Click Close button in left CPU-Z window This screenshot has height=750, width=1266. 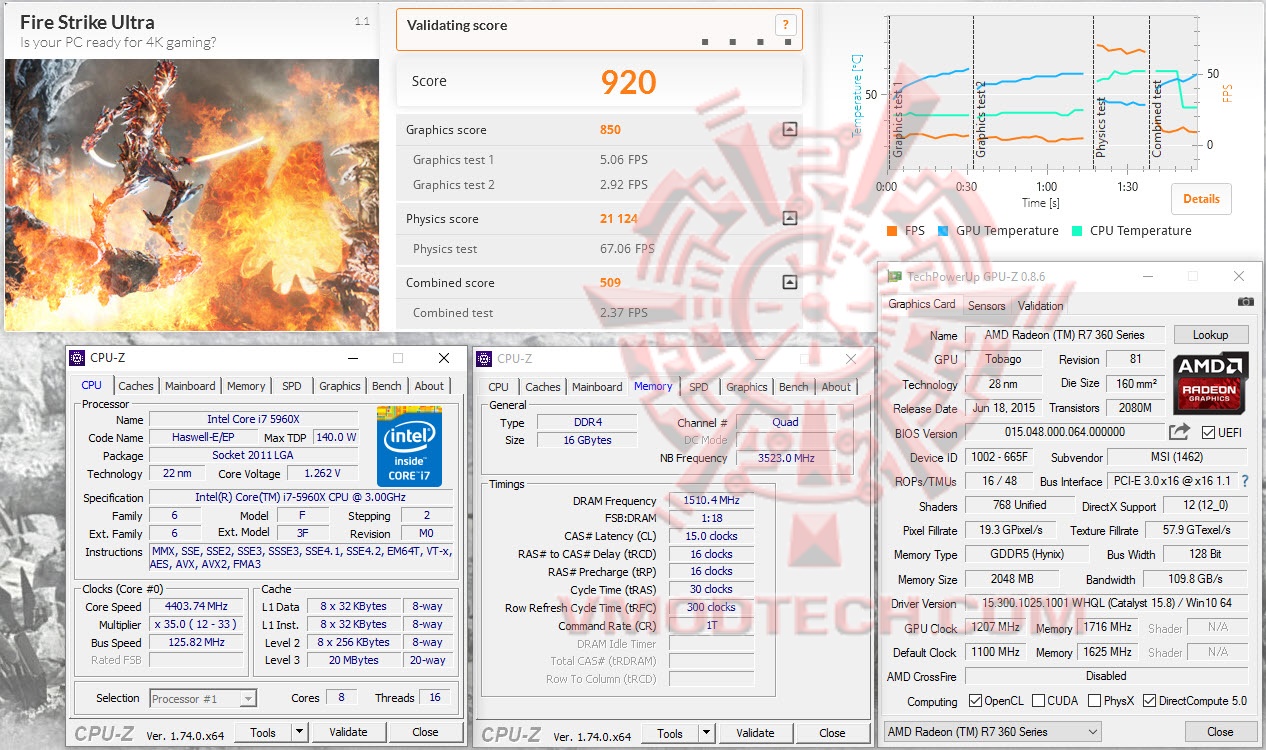(x=425, y=732)
